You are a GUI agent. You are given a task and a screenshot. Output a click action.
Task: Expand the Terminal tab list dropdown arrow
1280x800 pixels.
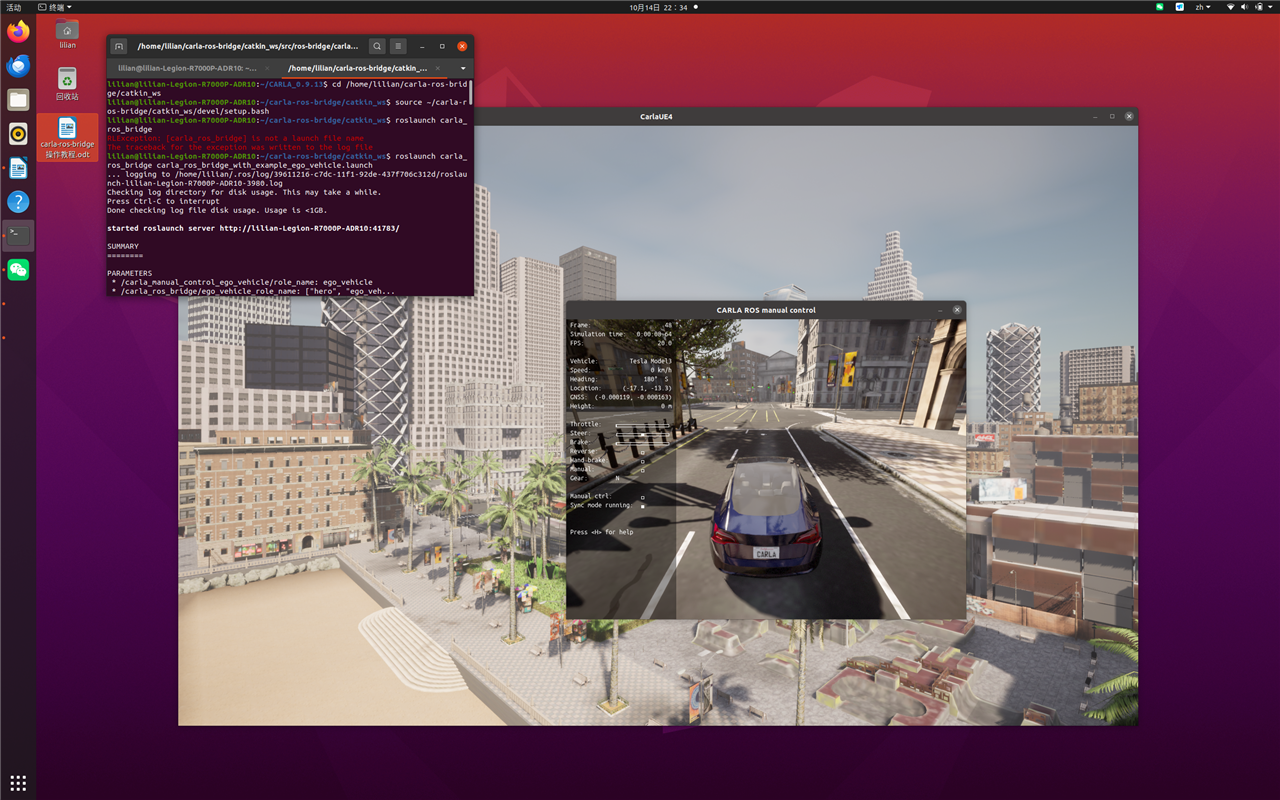463,68
